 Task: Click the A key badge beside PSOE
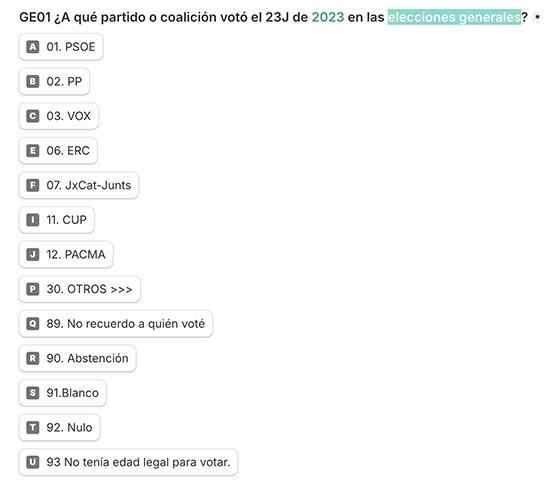pyautogui.click(x=33, y=47)
